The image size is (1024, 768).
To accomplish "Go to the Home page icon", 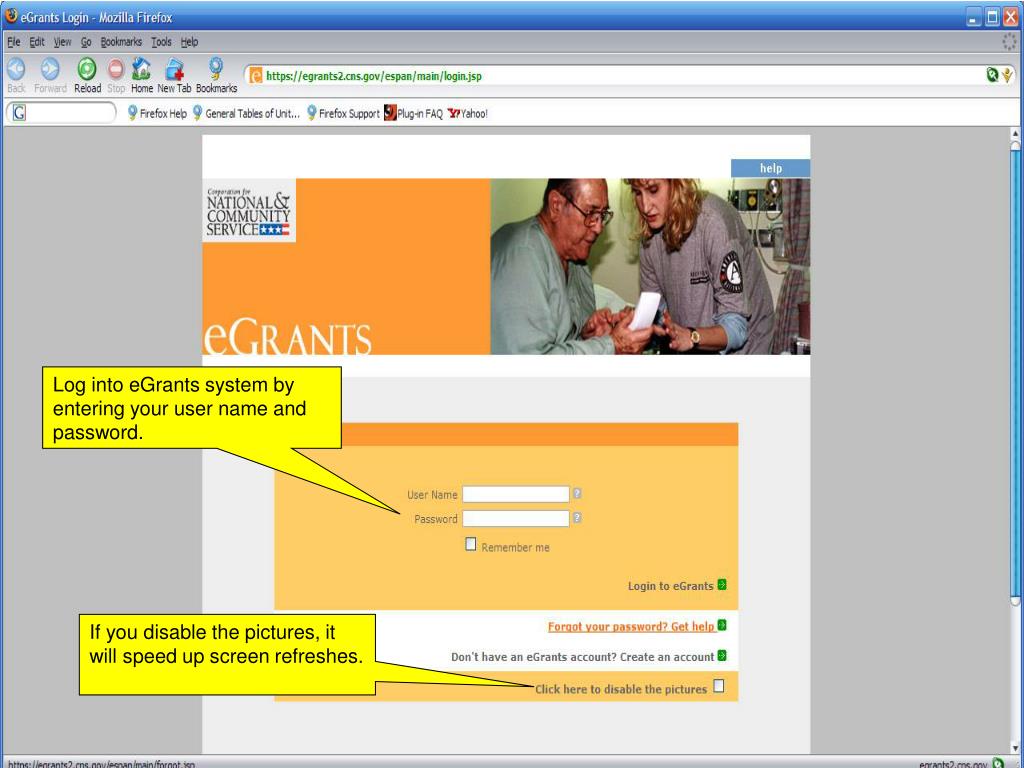I will pos(141,69).
